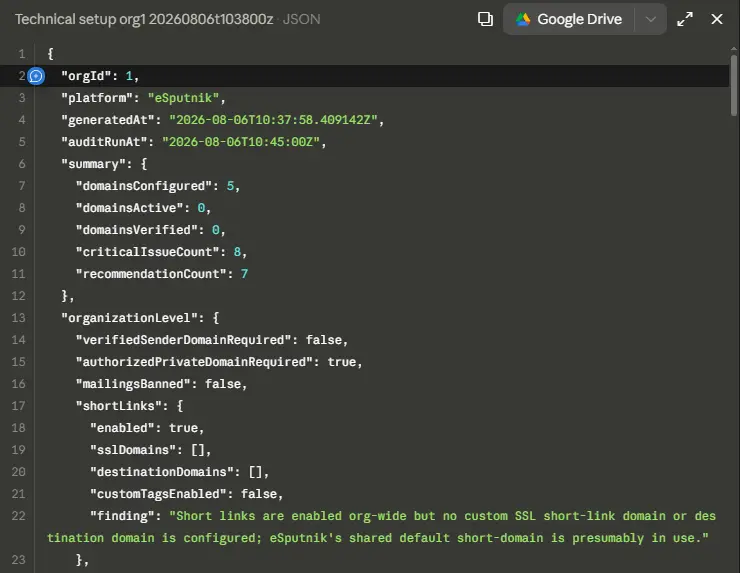The height and width of the screenshot is (573, 740).
Task: Click the "verifiedSenderDomainRequired" key
Action: (184, 340)
